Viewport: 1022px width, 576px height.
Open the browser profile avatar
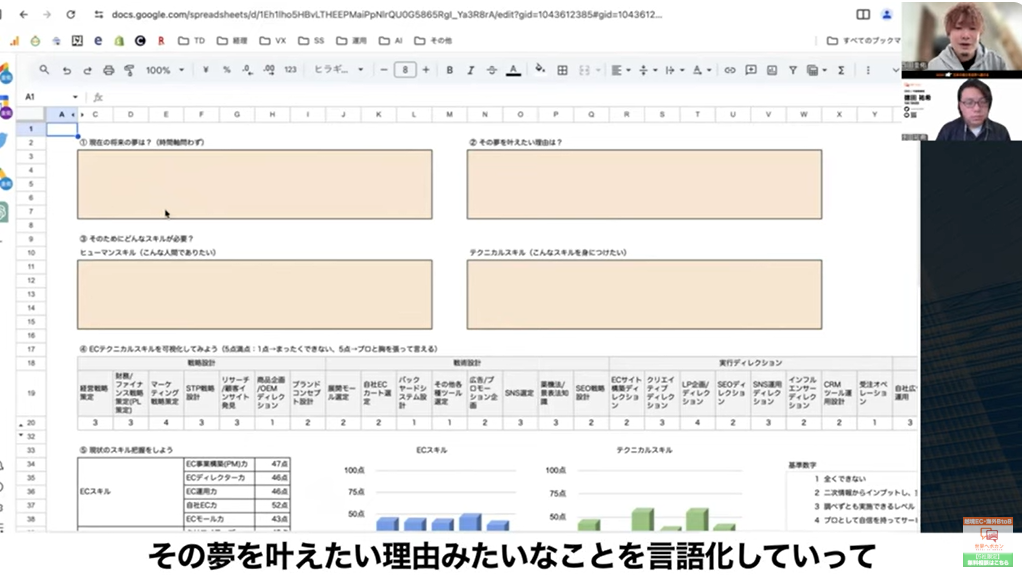tap(886, 14)
